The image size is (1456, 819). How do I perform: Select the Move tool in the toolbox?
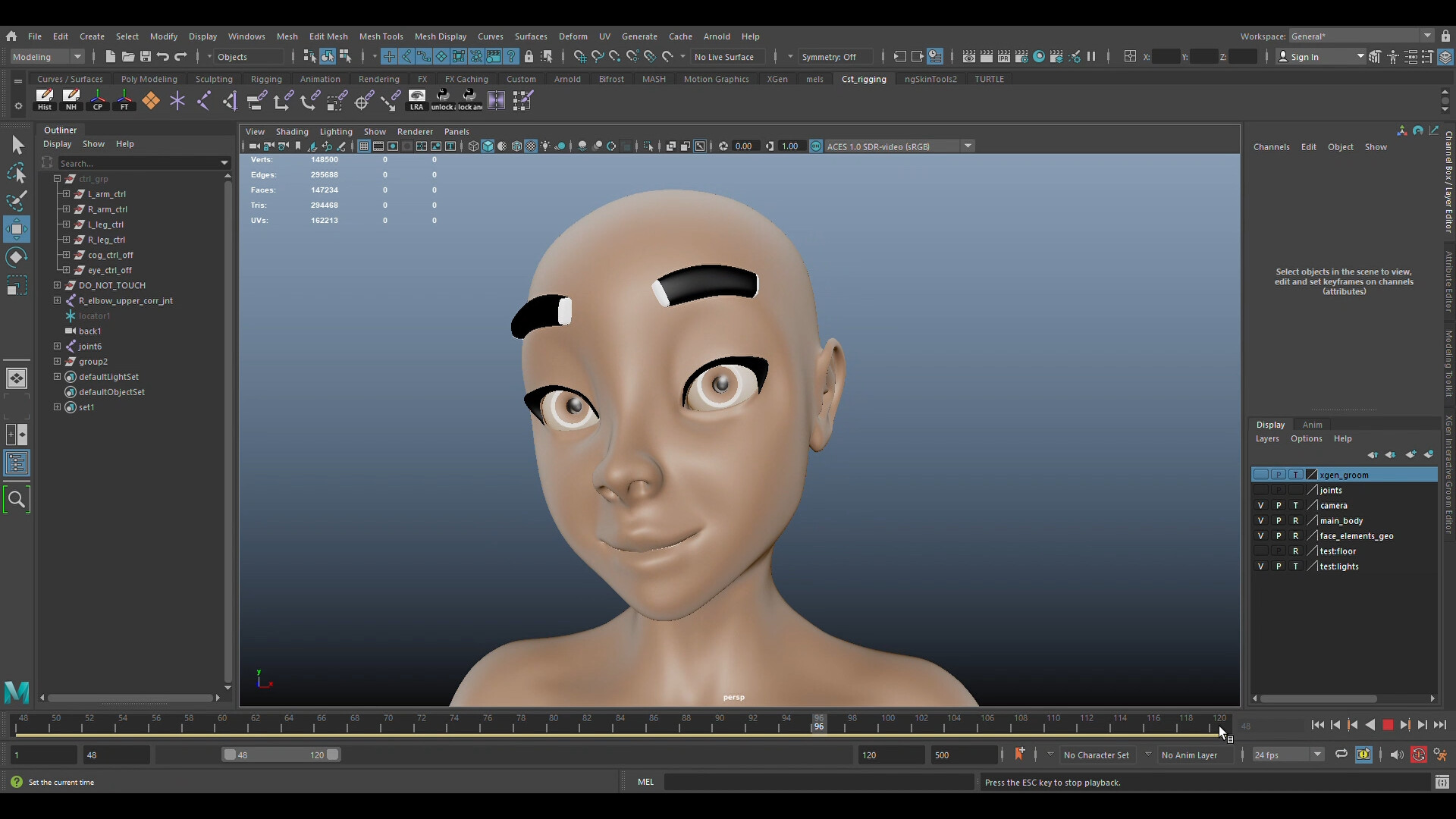[16, 228]
